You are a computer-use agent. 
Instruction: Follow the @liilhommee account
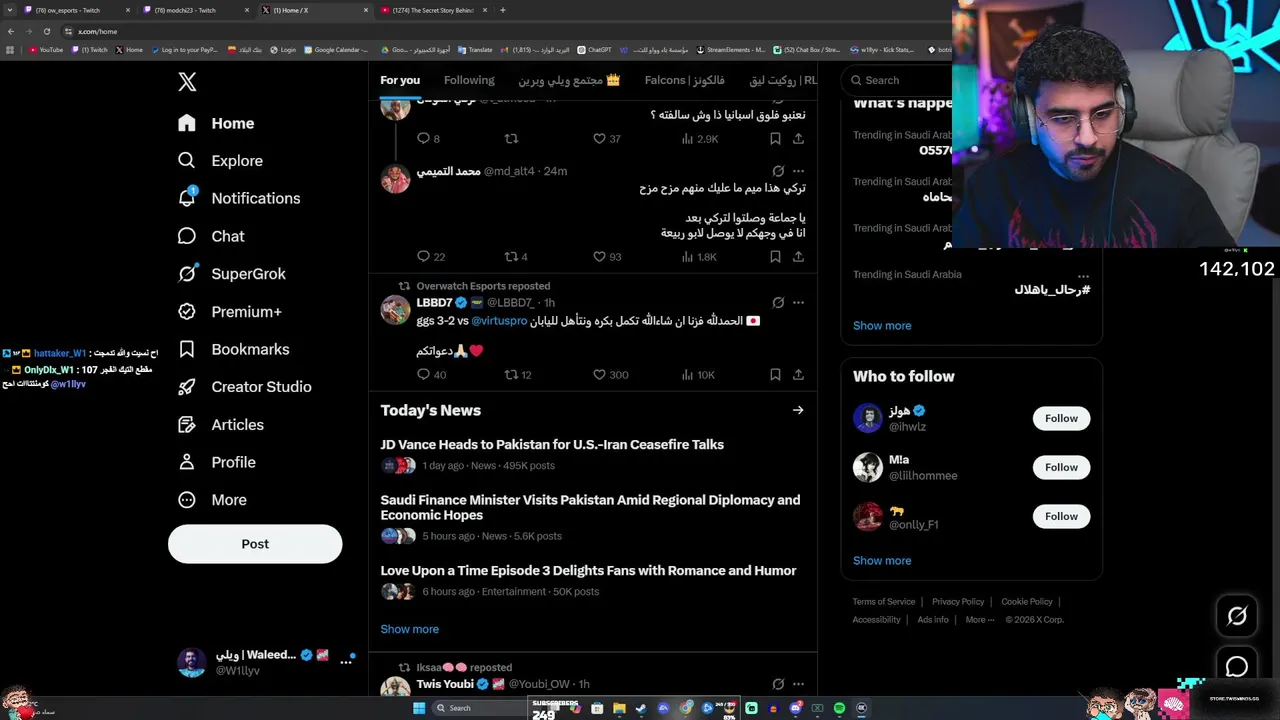(1061, 467)
